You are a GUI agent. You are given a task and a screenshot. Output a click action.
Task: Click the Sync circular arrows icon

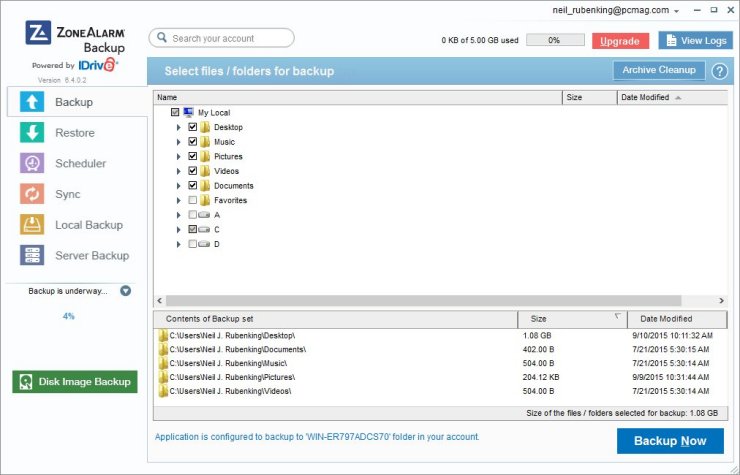pyautogui.click(x=32, y=194)
